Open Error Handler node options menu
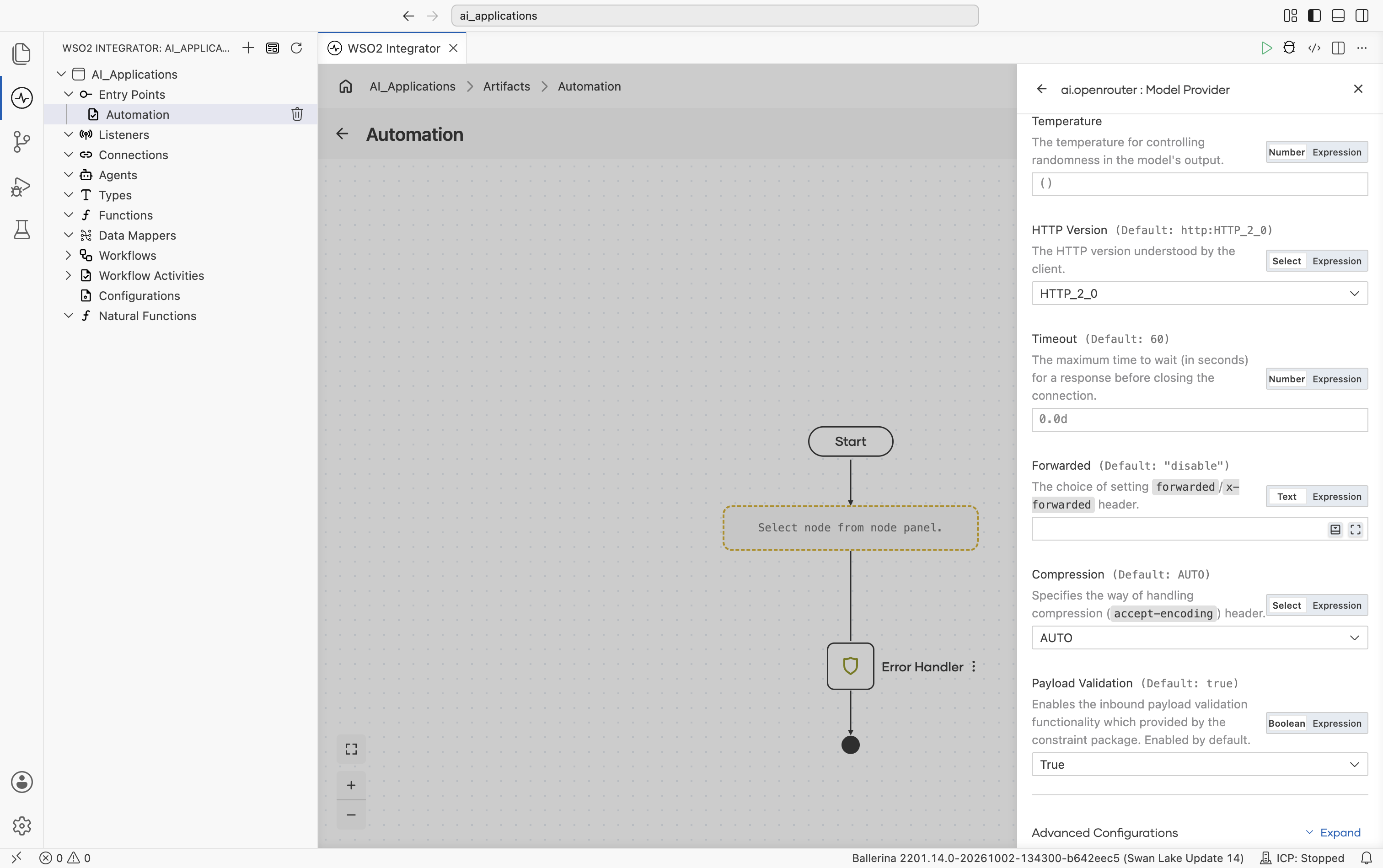This screenshot has height=868, width=1383. 974,666
